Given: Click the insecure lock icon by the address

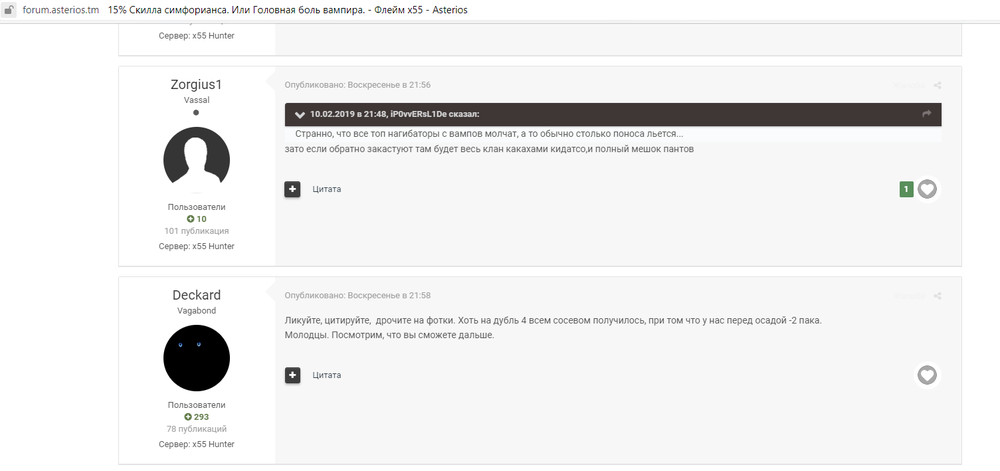Looking at the screenshot, I should point(10,10).
